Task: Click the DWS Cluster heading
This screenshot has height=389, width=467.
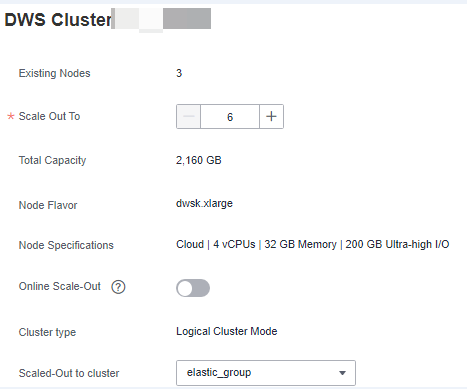Action: (58, 20)
